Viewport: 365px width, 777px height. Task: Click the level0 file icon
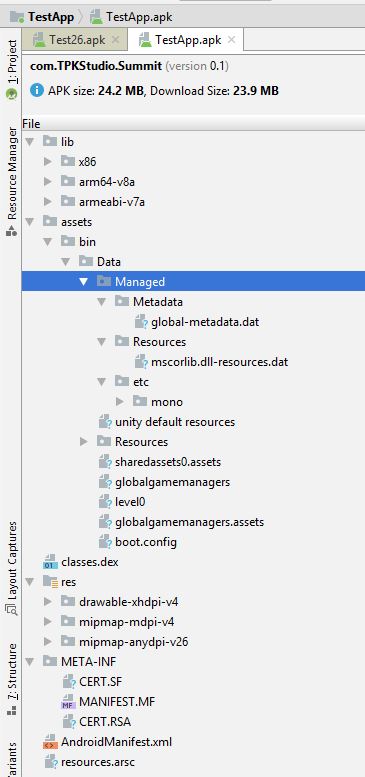click(105, 502)
